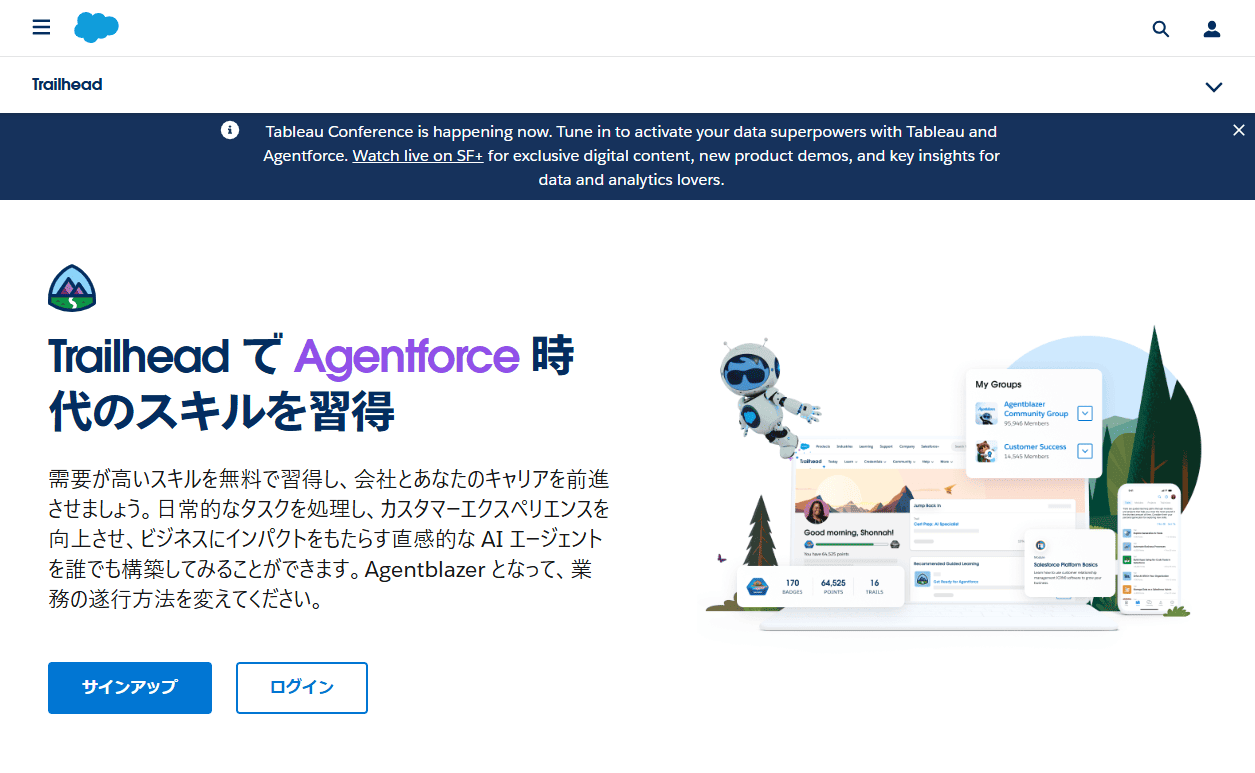
Task: Click the Customer Success group name
Action: coord(1035,447)
